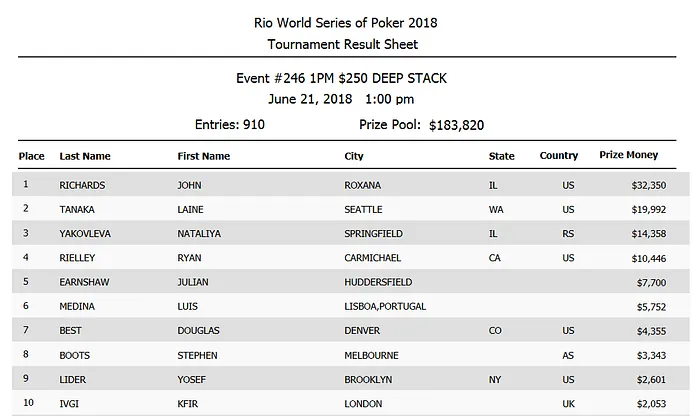700x416 pixels.
Task: Click the City column header
Action: (354, 156)
